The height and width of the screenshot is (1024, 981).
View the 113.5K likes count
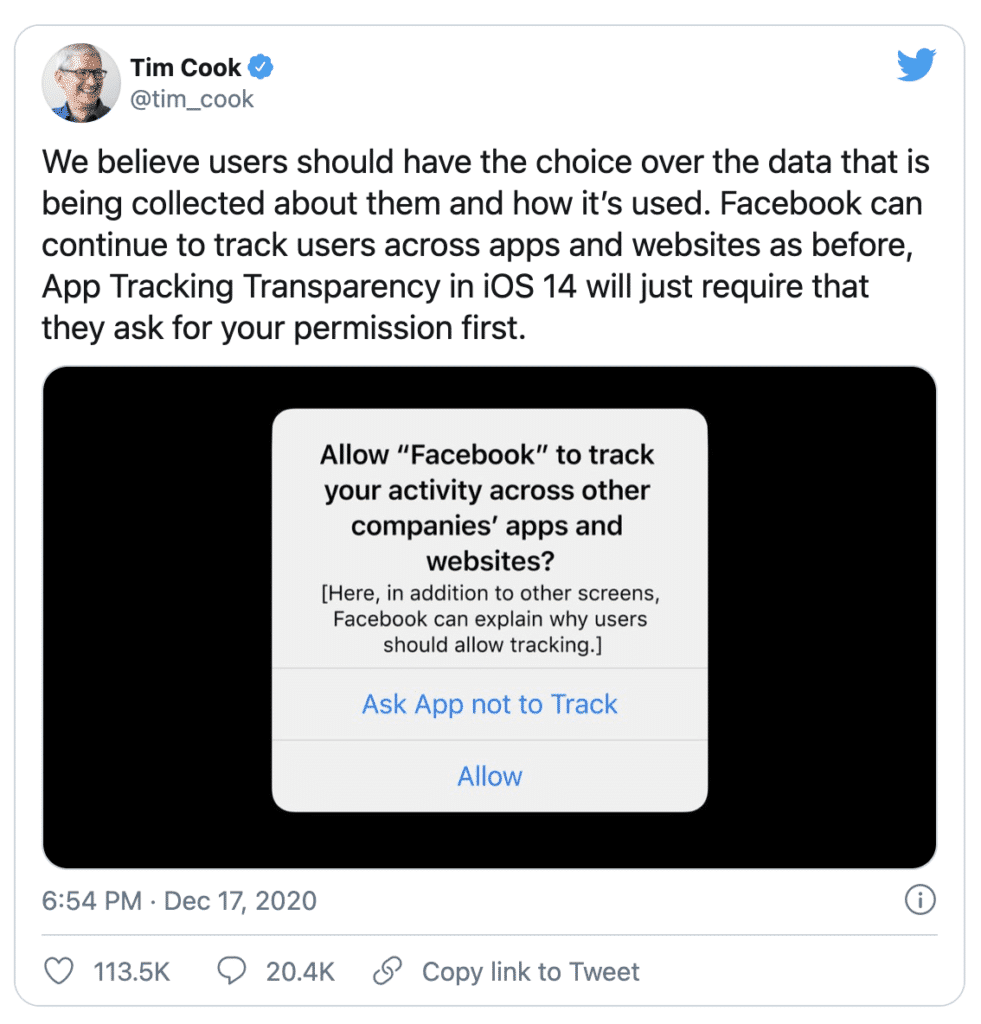[131, 972]
